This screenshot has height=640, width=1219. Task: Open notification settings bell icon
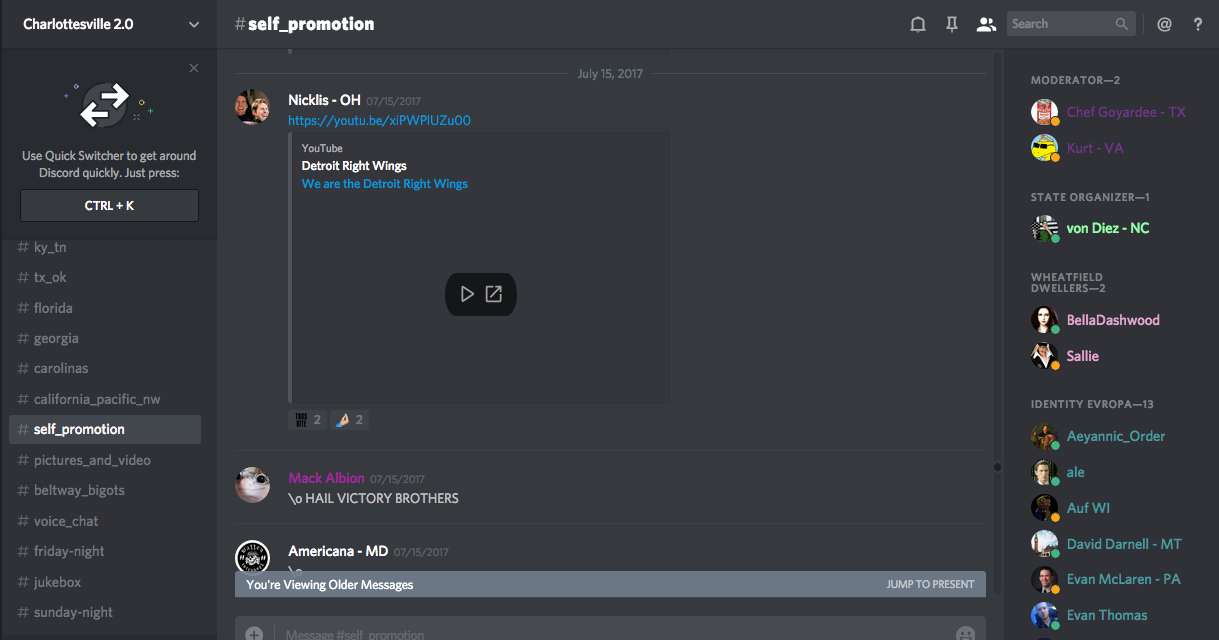pyautogui.click(x=917, y=25)
